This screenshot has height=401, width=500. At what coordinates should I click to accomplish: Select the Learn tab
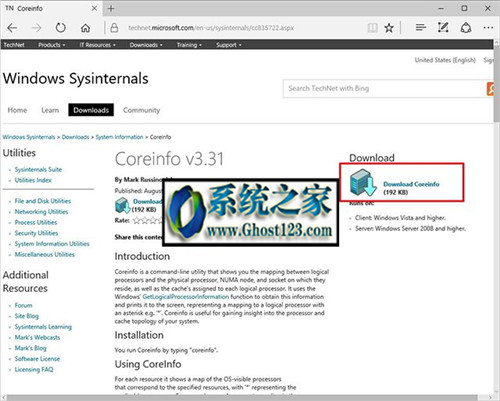[50, 110]
